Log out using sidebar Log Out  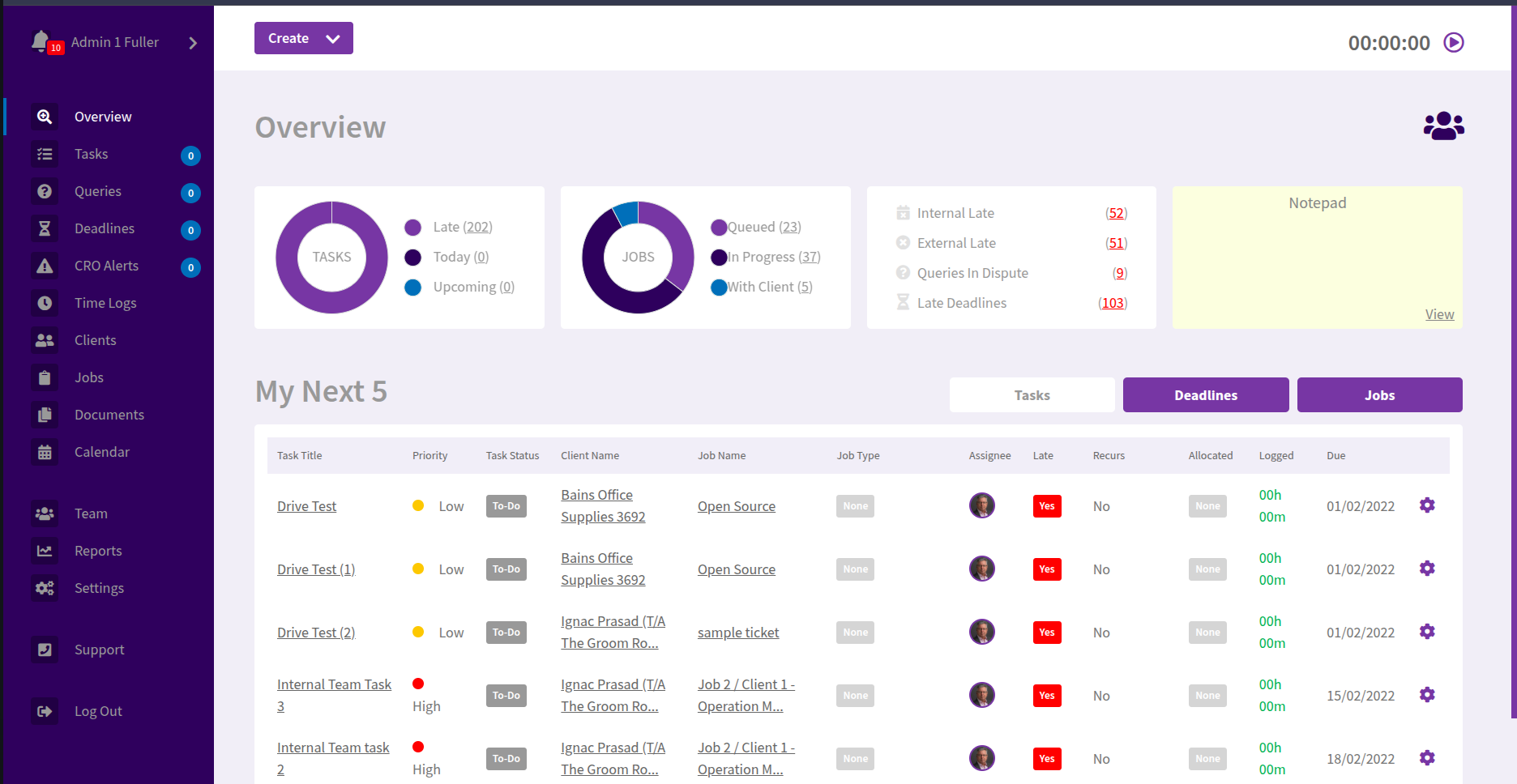tap(98, 711)
